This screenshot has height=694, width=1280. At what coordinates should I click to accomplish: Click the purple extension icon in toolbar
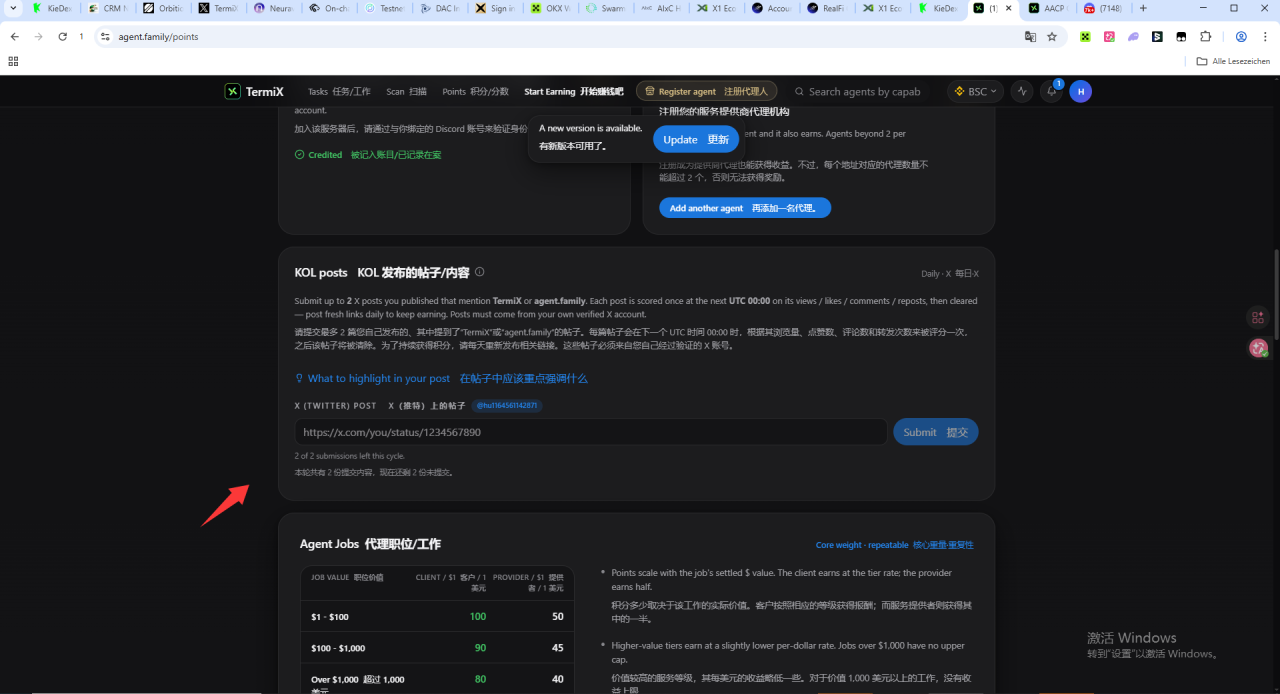[x=1133, y=37]
